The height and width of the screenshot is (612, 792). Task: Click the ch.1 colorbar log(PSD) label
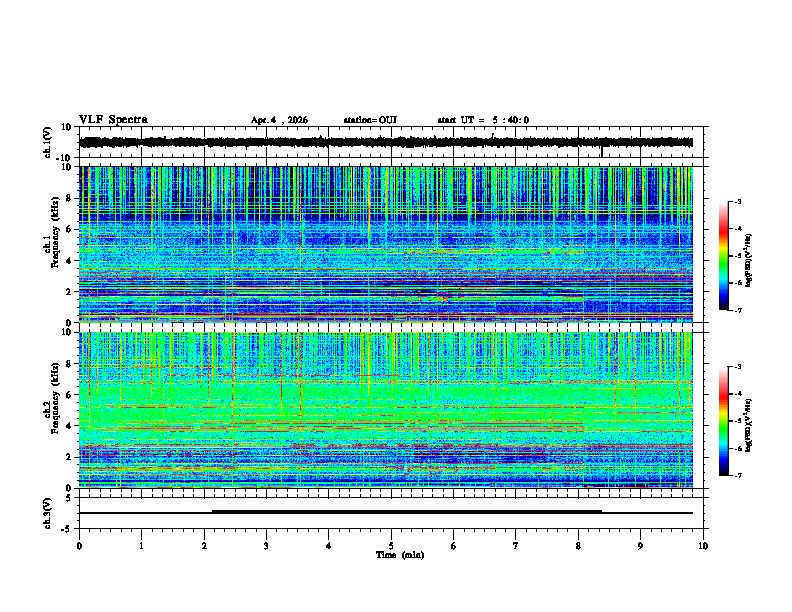tap(749, 260)
